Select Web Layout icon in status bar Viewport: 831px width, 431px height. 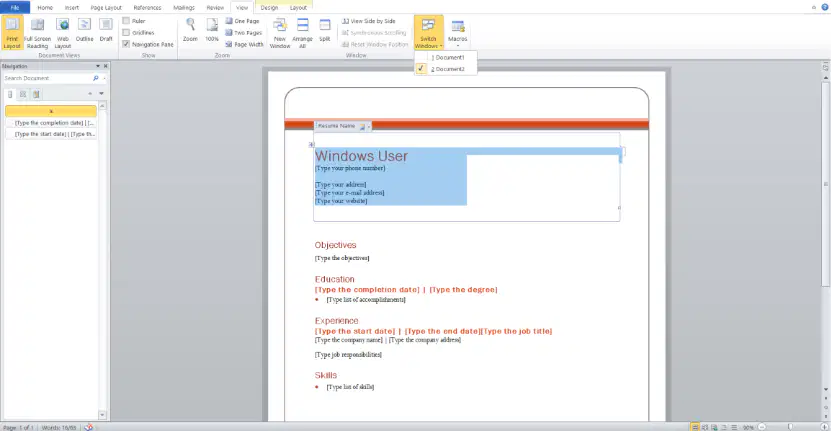tap(714, 427)
